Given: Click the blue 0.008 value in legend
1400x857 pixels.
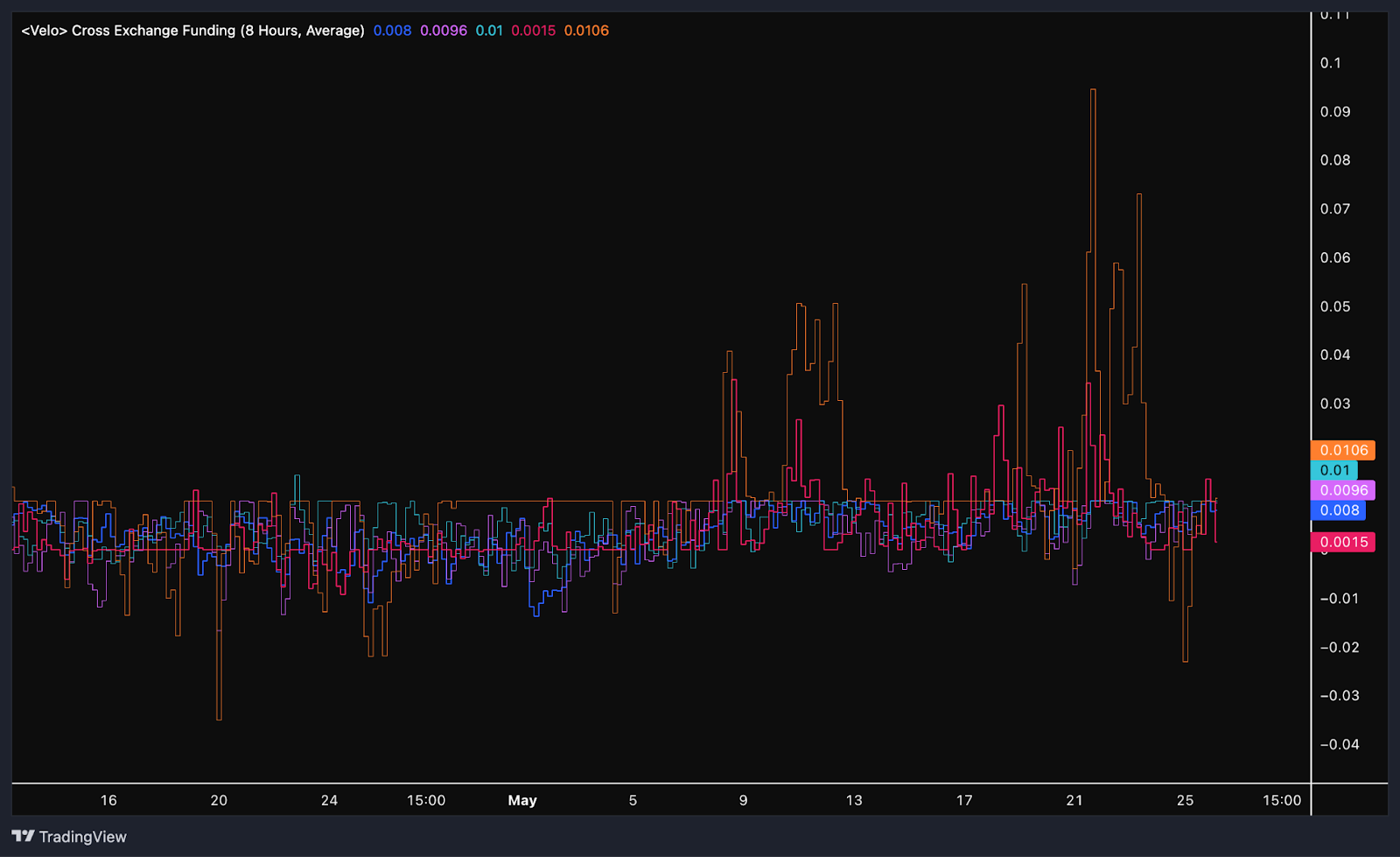Looking at the screenshot, I should click(392, 31).
